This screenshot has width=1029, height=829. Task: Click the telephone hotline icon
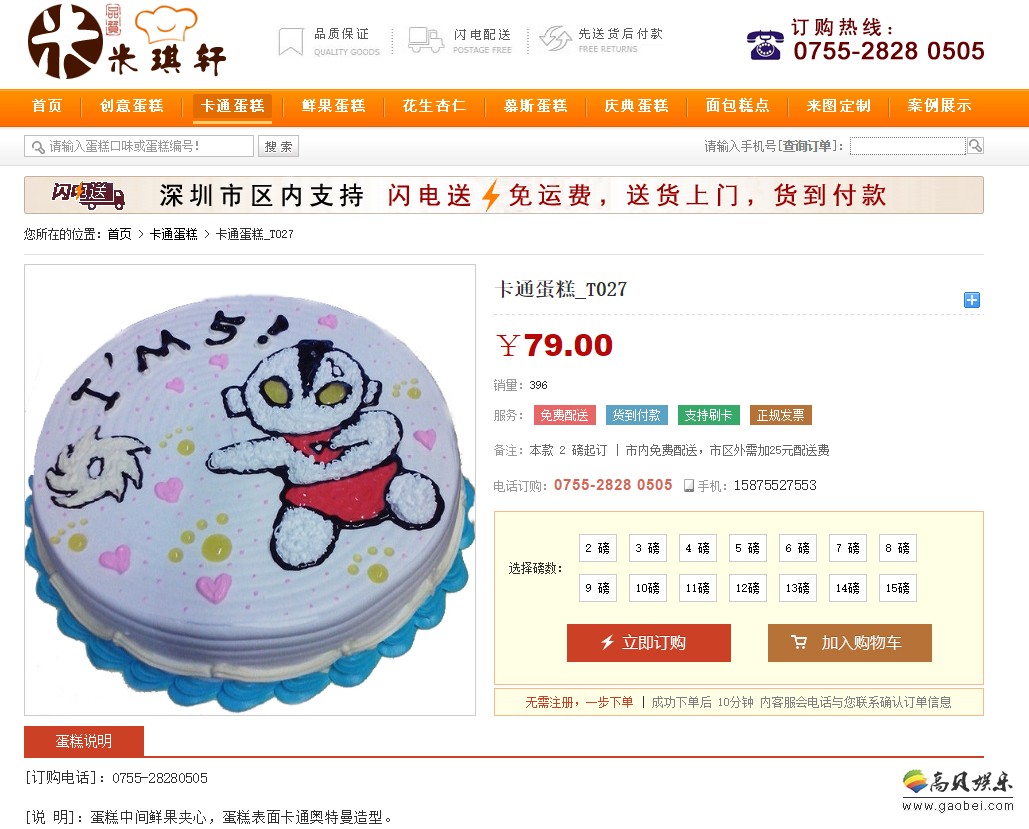click(x=765, y=45)
